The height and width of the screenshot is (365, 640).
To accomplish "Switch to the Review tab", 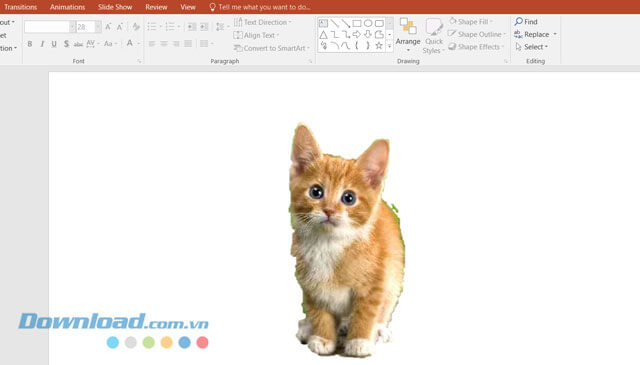I will (156, 7).
